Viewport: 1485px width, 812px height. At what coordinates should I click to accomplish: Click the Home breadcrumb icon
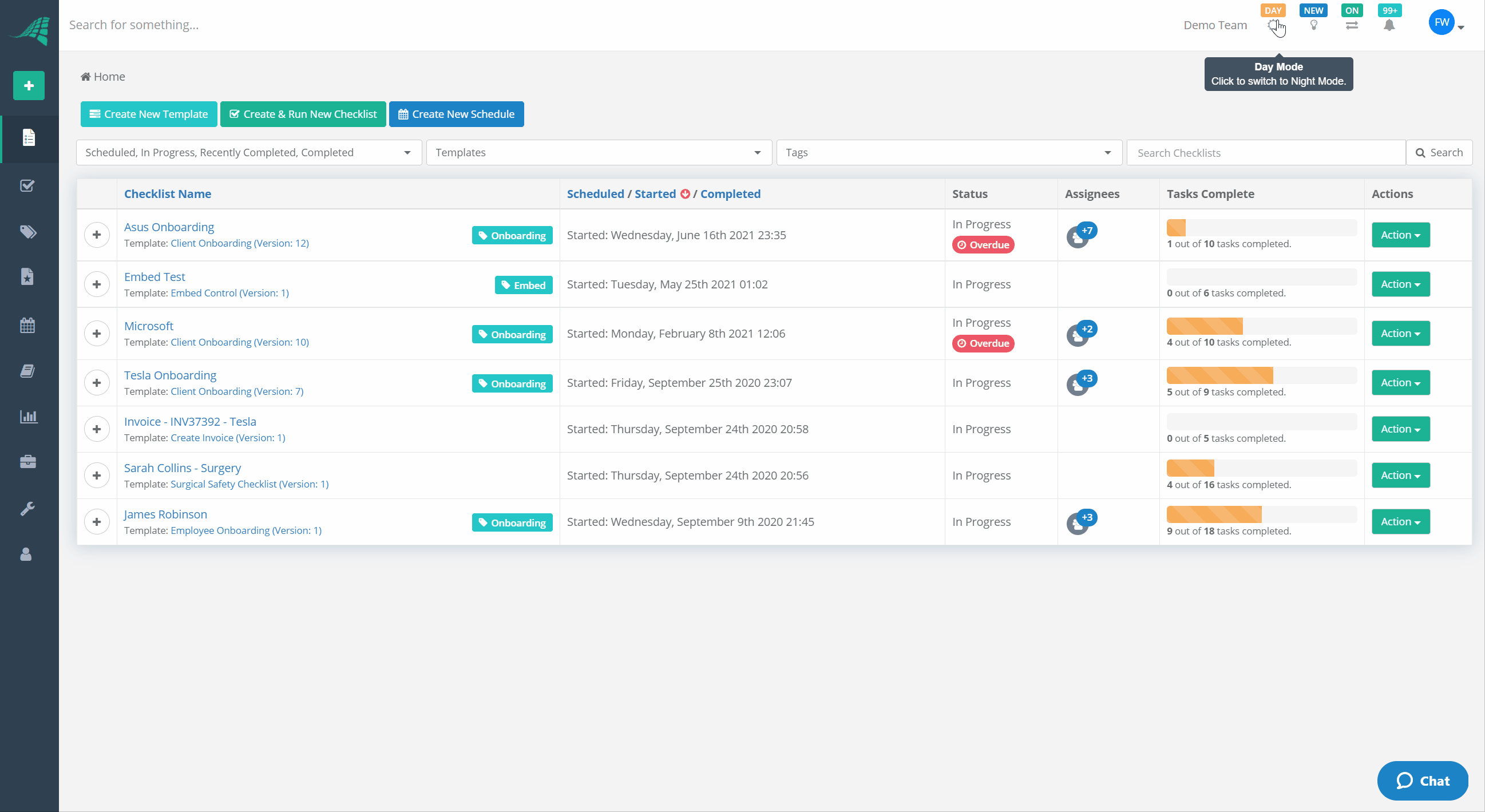85,77
